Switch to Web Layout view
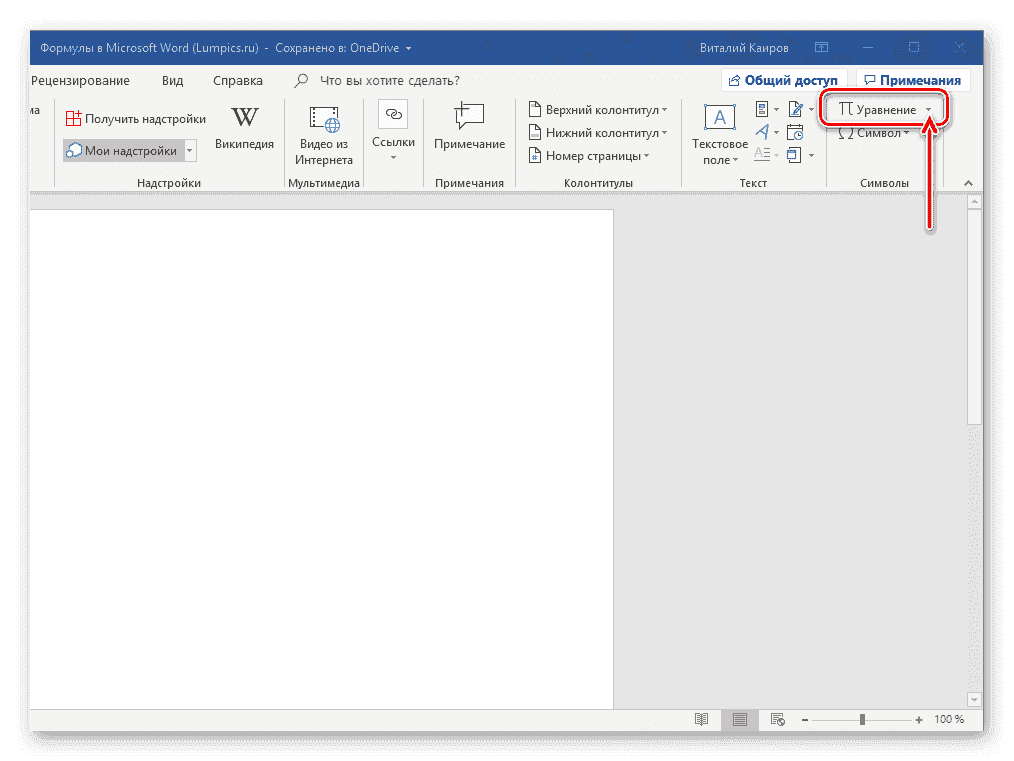The width and height of the screenshot is (1014, 761). (x=778, y=719)
